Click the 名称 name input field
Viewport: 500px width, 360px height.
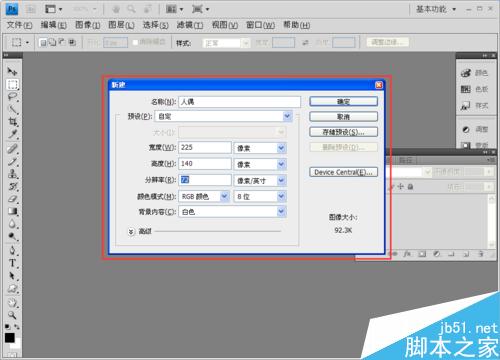[239, 102]
